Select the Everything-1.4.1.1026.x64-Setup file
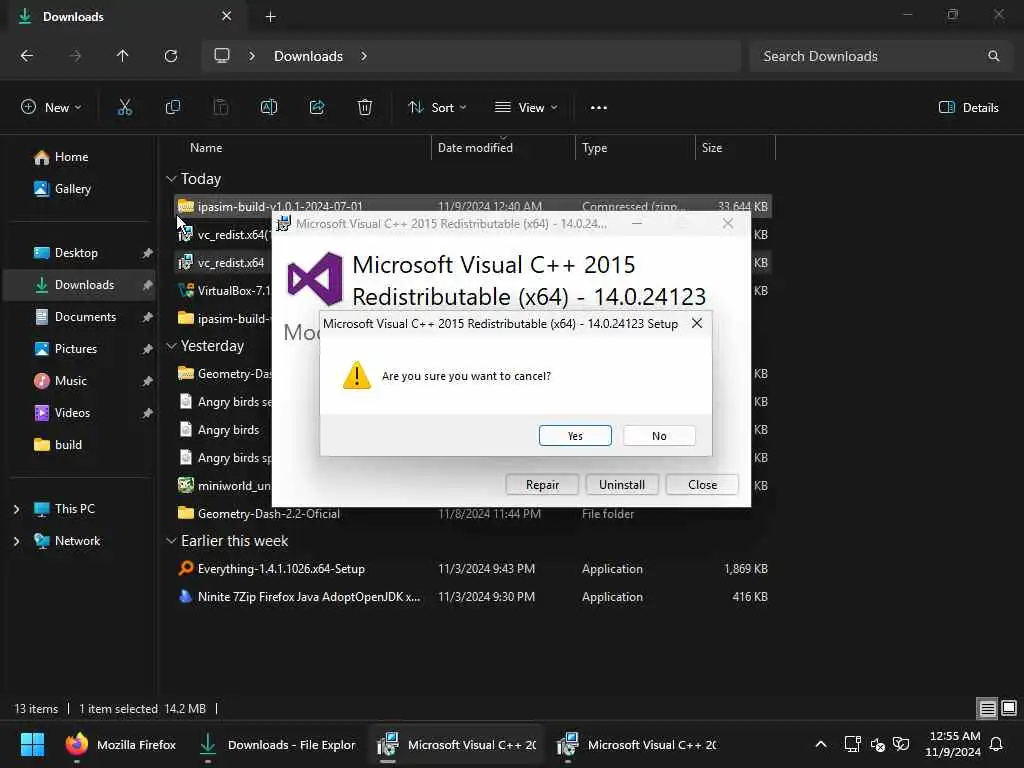The image size is (1024, 768). [473, 569]
